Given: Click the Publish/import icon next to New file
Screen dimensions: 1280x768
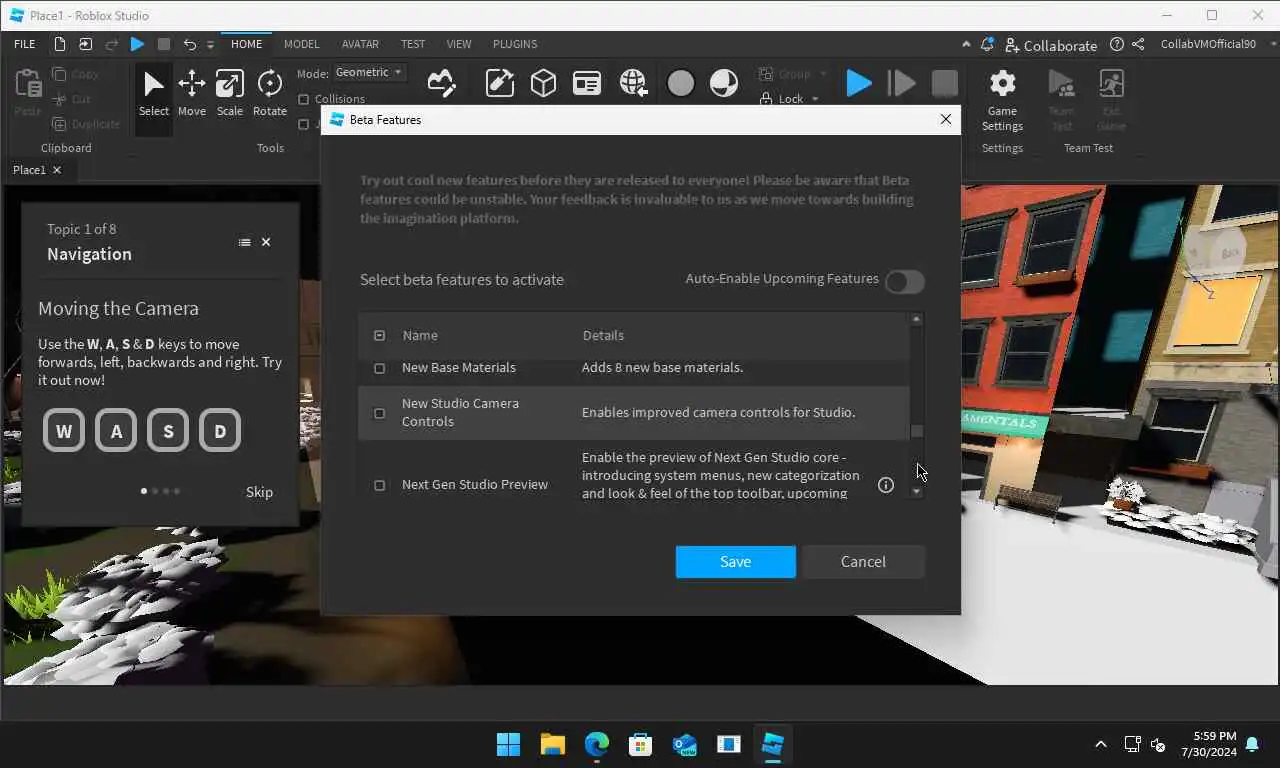Looking at the screenshot, I should (85, 44).
